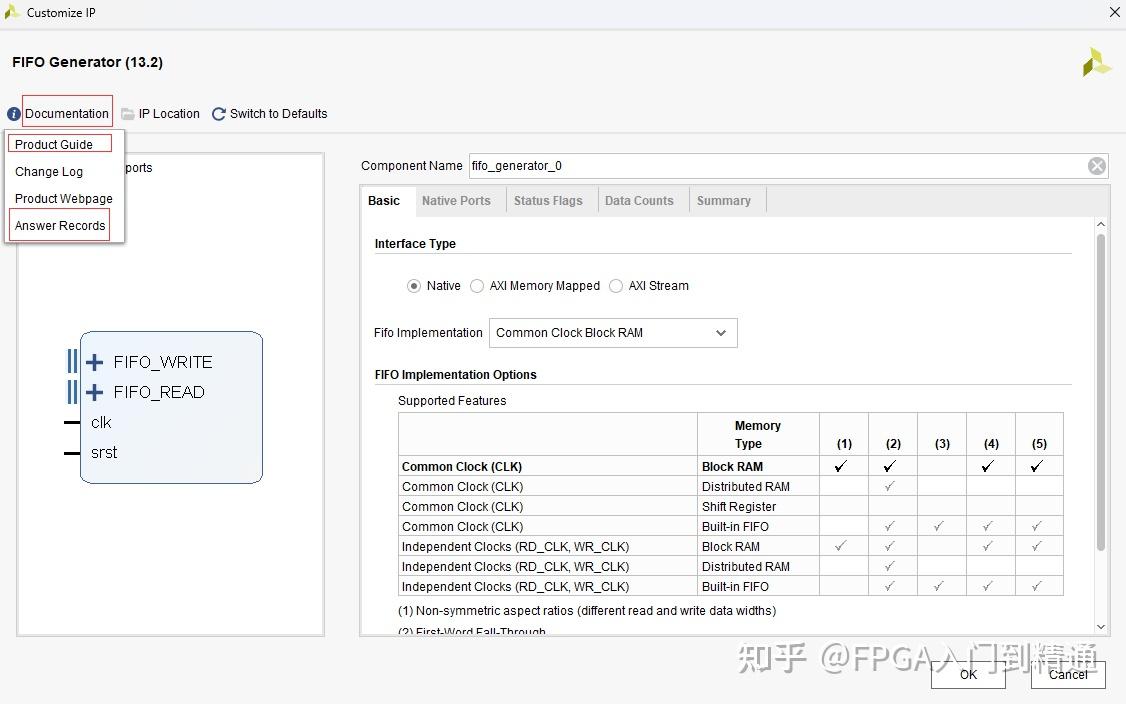Open the Documentation dropdown menu
Screen dimensions: 1126x704
coord(66,113)
